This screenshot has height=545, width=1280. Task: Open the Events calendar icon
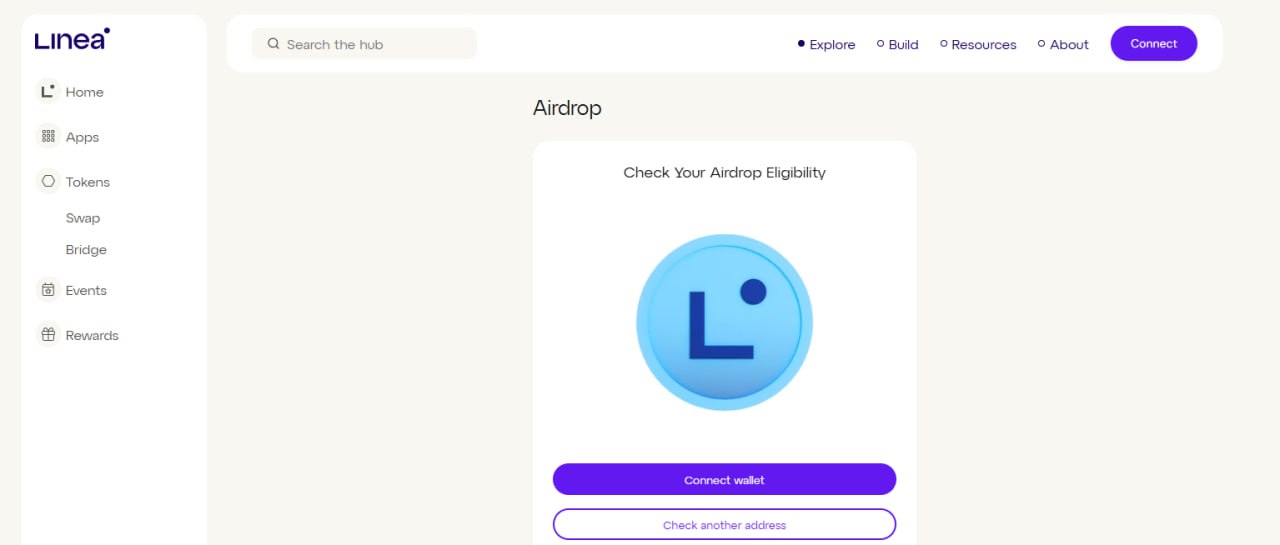[47, 290]
